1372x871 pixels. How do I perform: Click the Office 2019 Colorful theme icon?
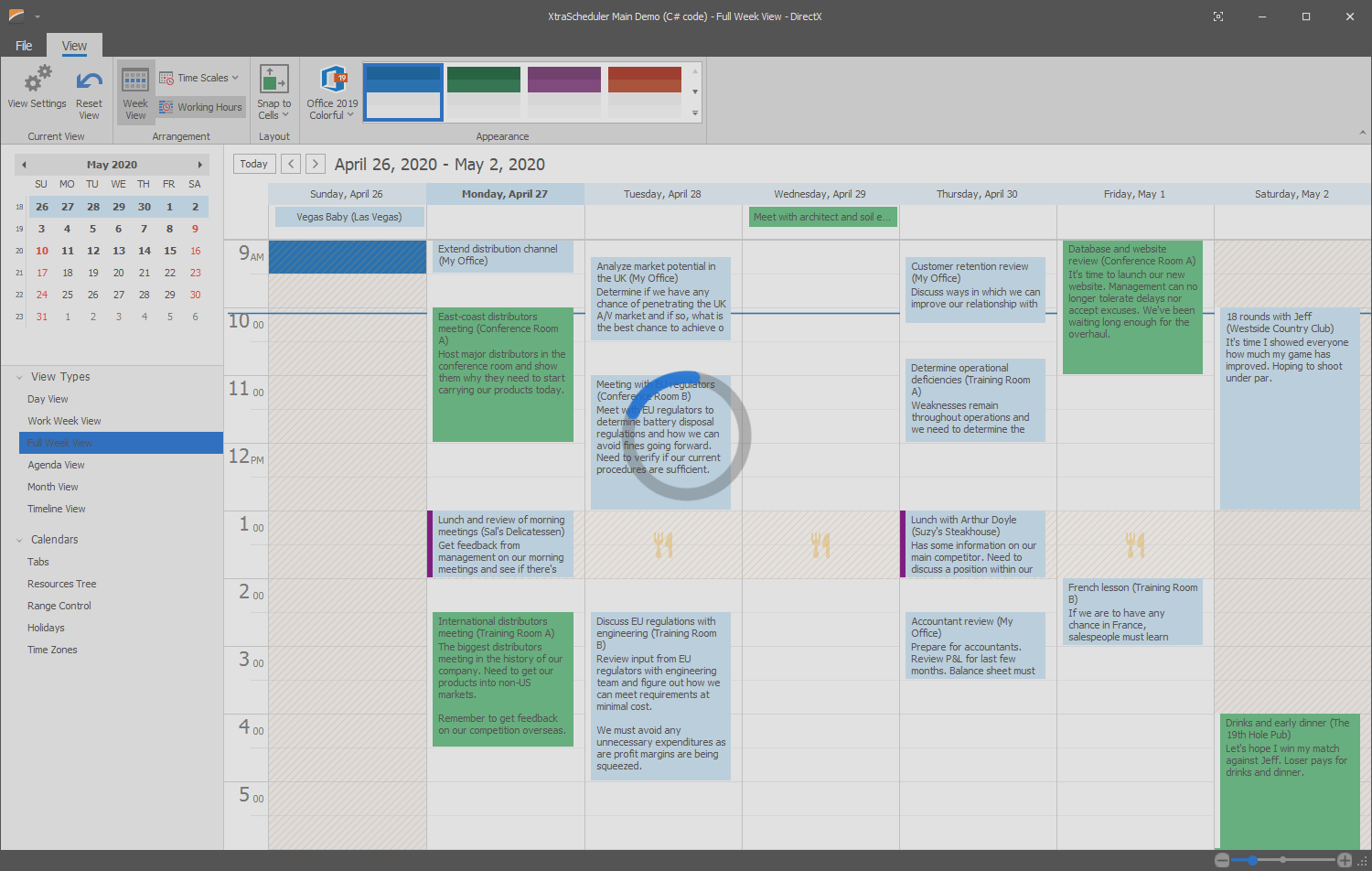click(331, 80)
